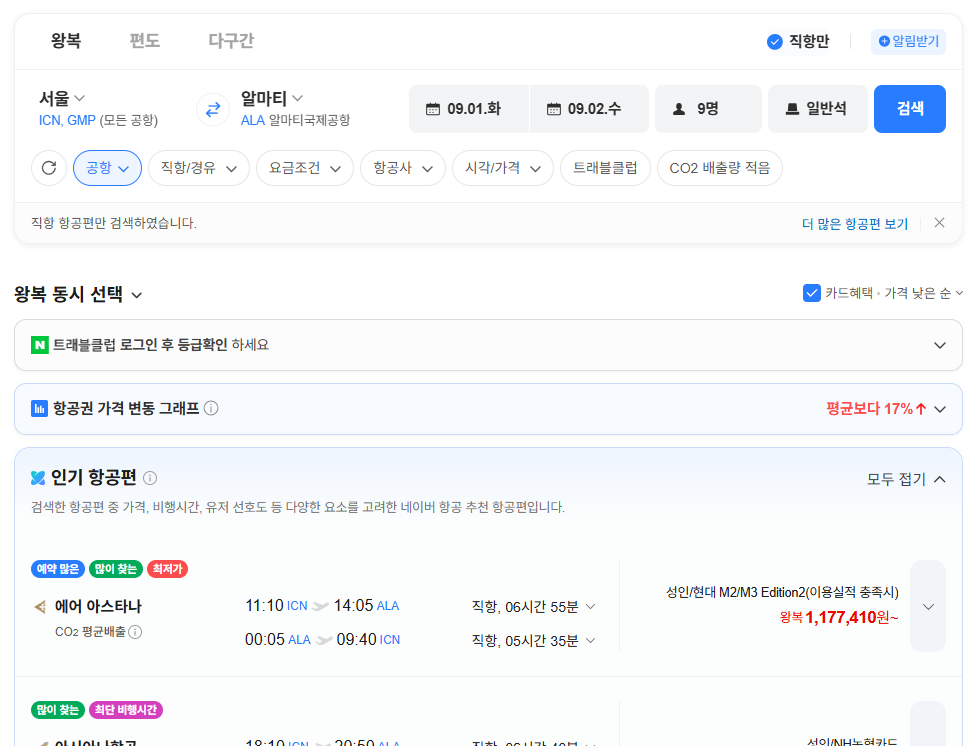Image resolution: width=969 pixels, height=746 pixels.
Task: Open info icon next to 인기 항공편
Action: (150, 478)
